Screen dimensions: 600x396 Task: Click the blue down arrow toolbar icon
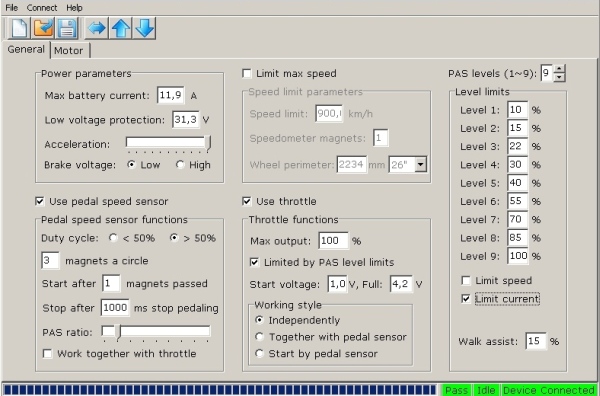click(x=144, y=28)
